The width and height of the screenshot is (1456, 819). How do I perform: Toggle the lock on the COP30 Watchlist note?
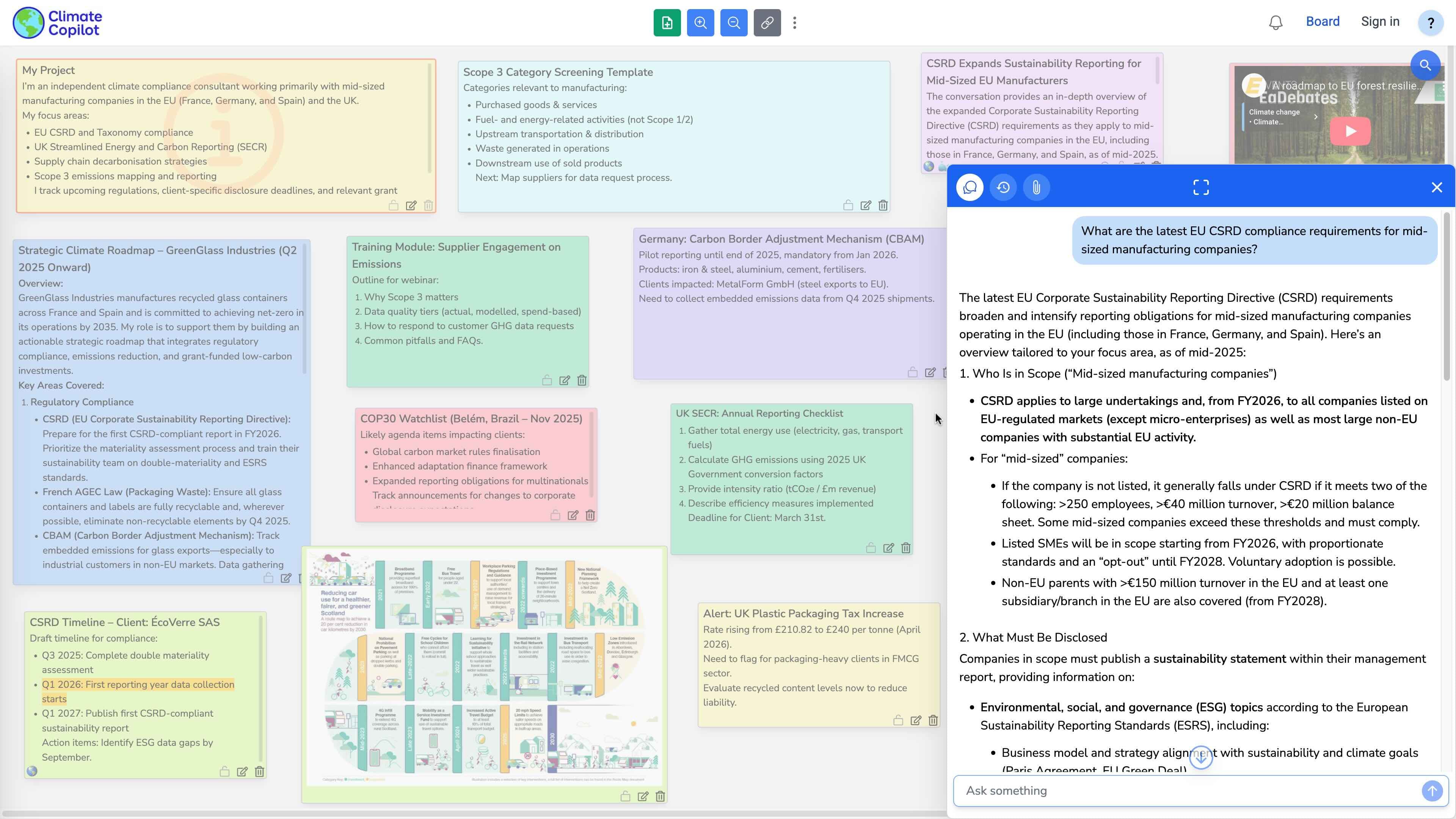[555, 515]
